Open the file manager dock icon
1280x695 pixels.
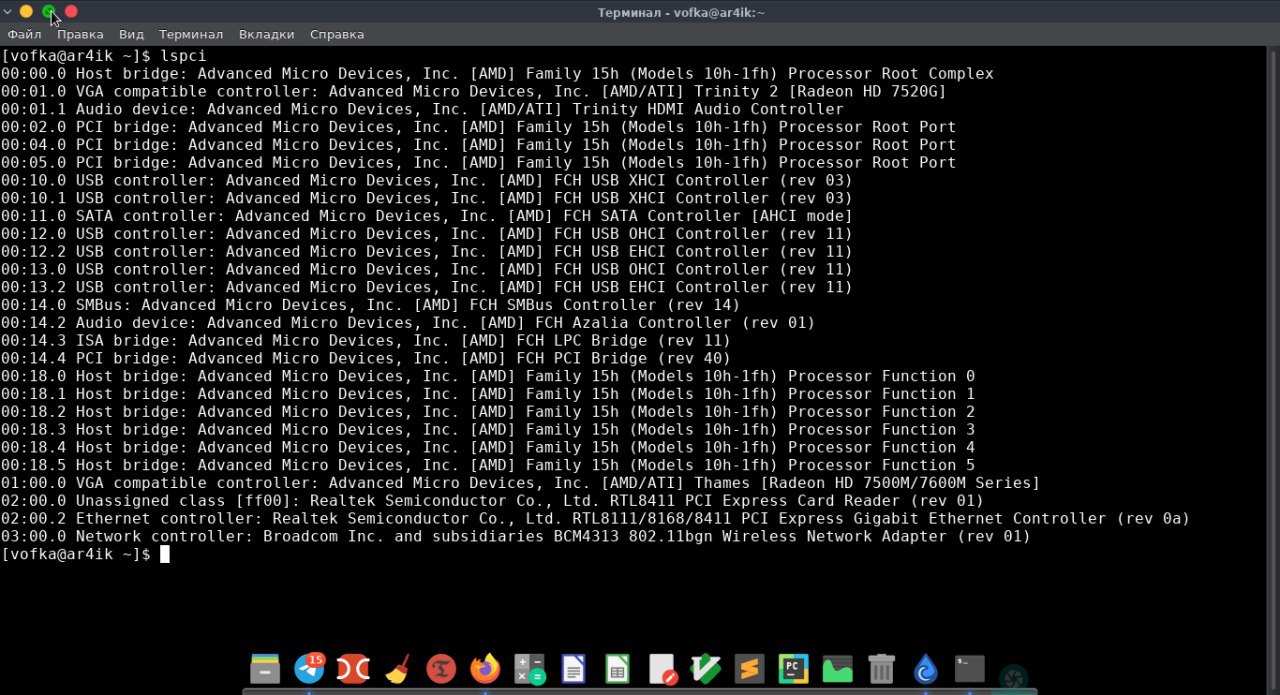[265, 668]
